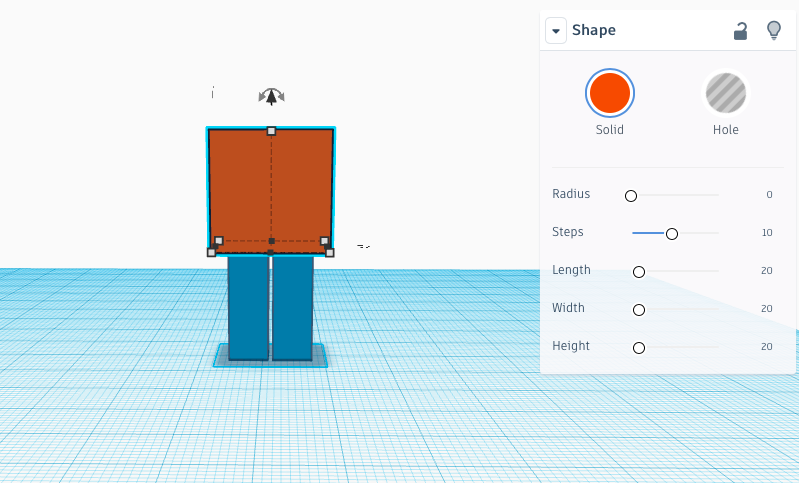
Task: Select the Hole striped swatch
Action: [x=726, y=93]
